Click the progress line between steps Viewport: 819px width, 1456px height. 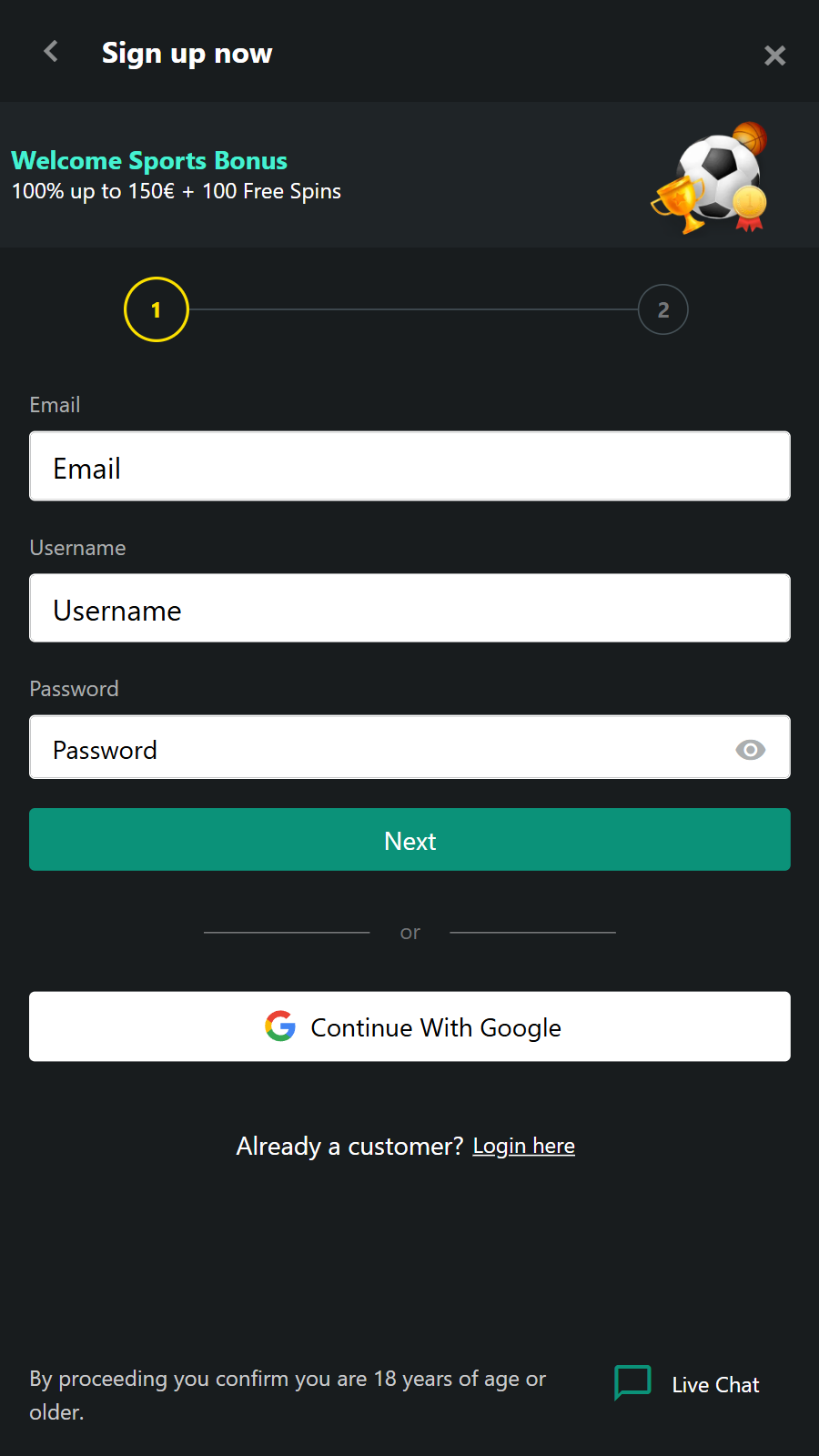pyautogui.click(x=413, y=309)
